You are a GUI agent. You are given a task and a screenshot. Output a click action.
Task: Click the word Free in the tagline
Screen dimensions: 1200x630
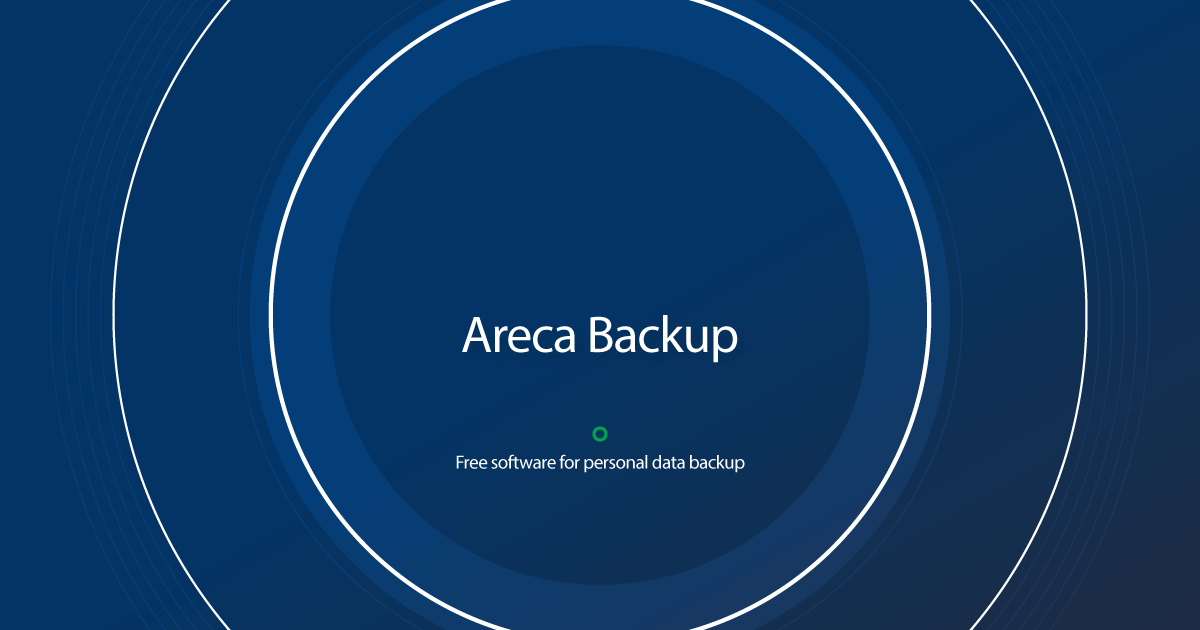point(468,464)
